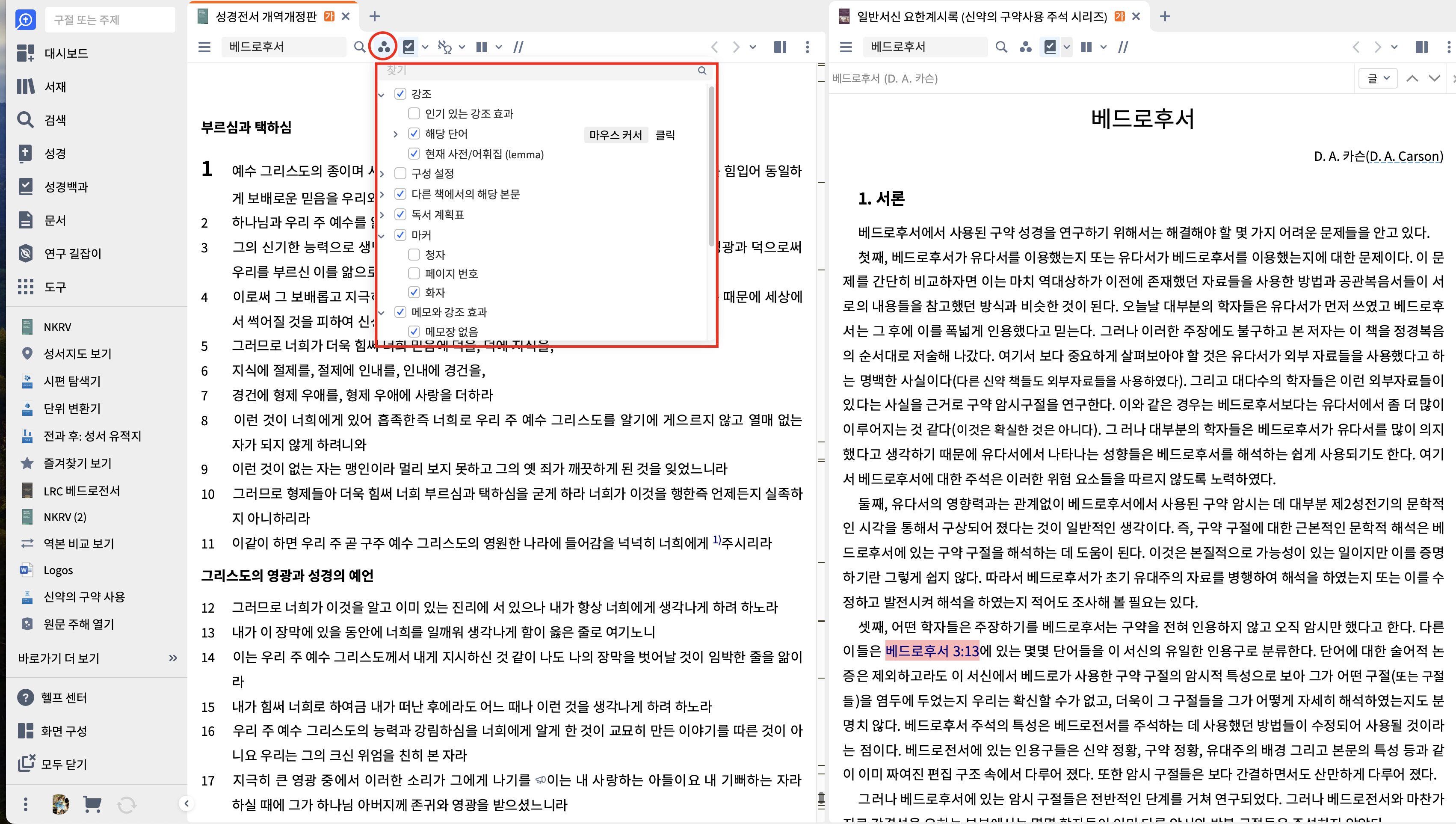
Task: Add new tab next to 성경전서 개역개정판
Action: pyautogui.click(x=374, y=16)
